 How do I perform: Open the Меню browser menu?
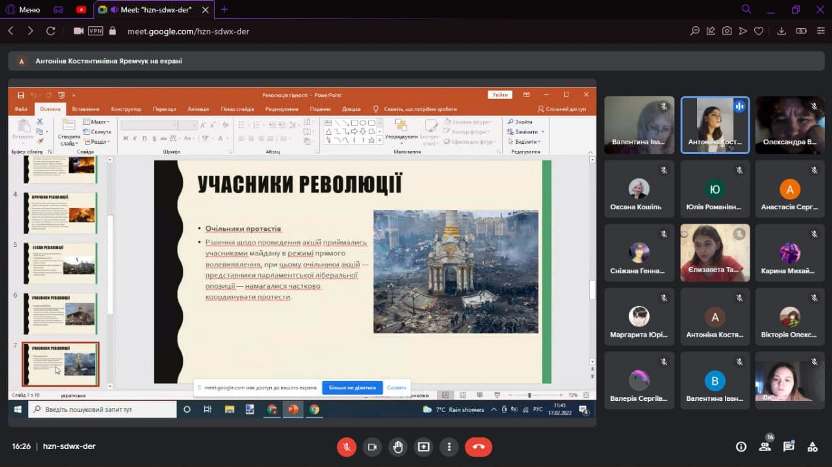[x=23, y=9]
